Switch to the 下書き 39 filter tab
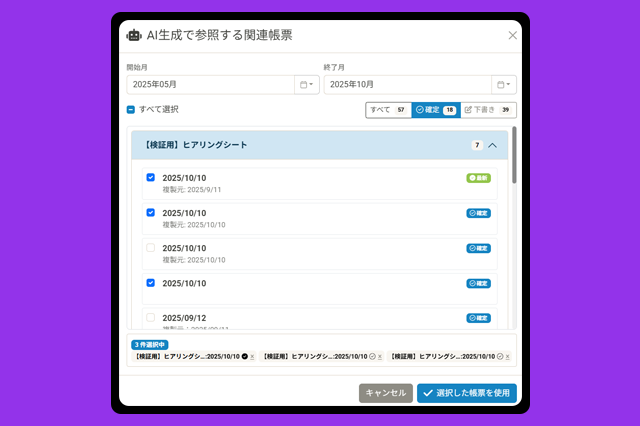Screen dimensions: 640x426 (x=488, y=110)
